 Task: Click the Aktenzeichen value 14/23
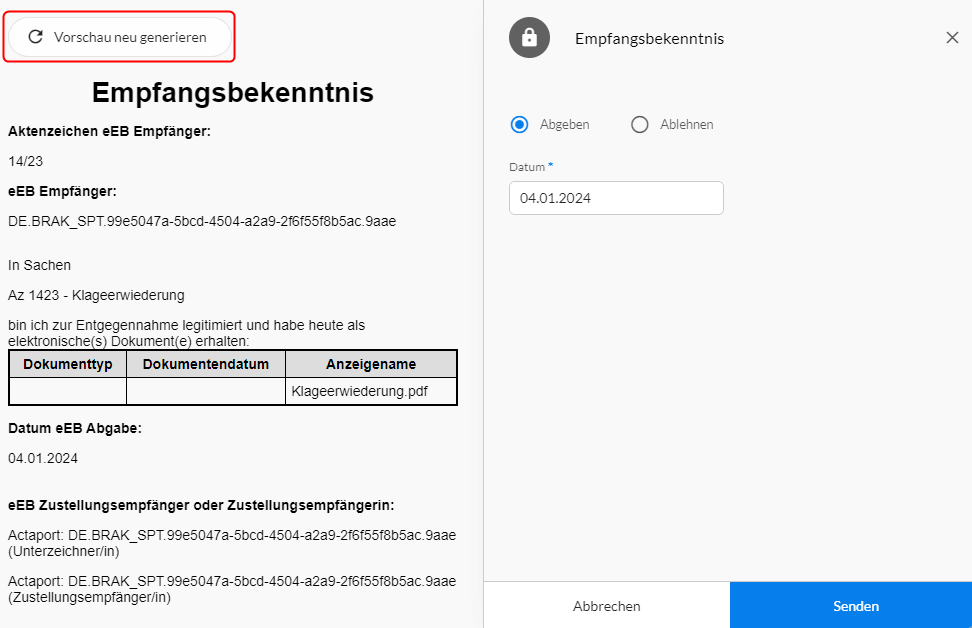(x=25, y=161)
